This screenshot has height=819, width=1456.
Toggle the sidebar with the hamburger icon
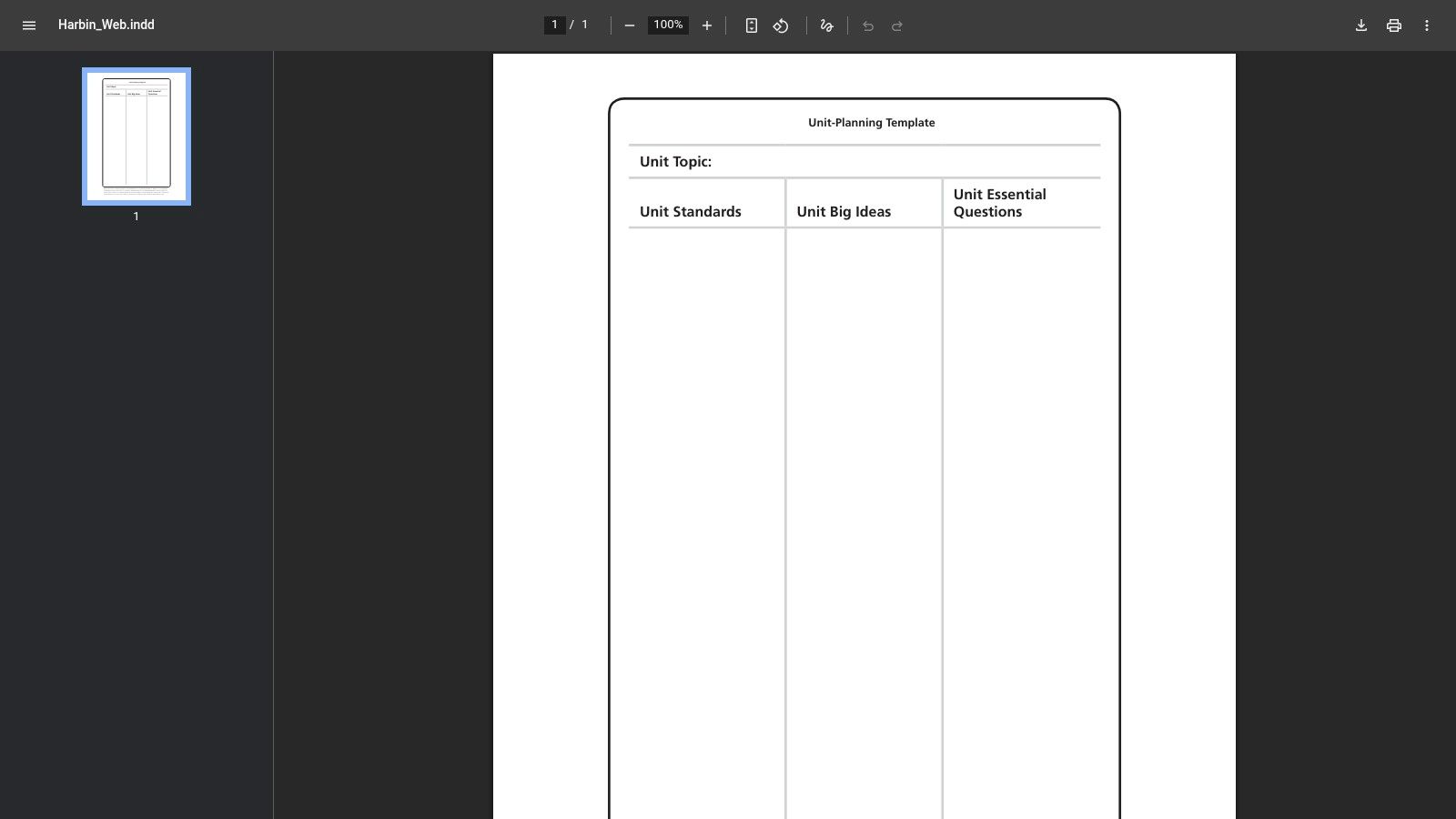click(x=29, y=25)
